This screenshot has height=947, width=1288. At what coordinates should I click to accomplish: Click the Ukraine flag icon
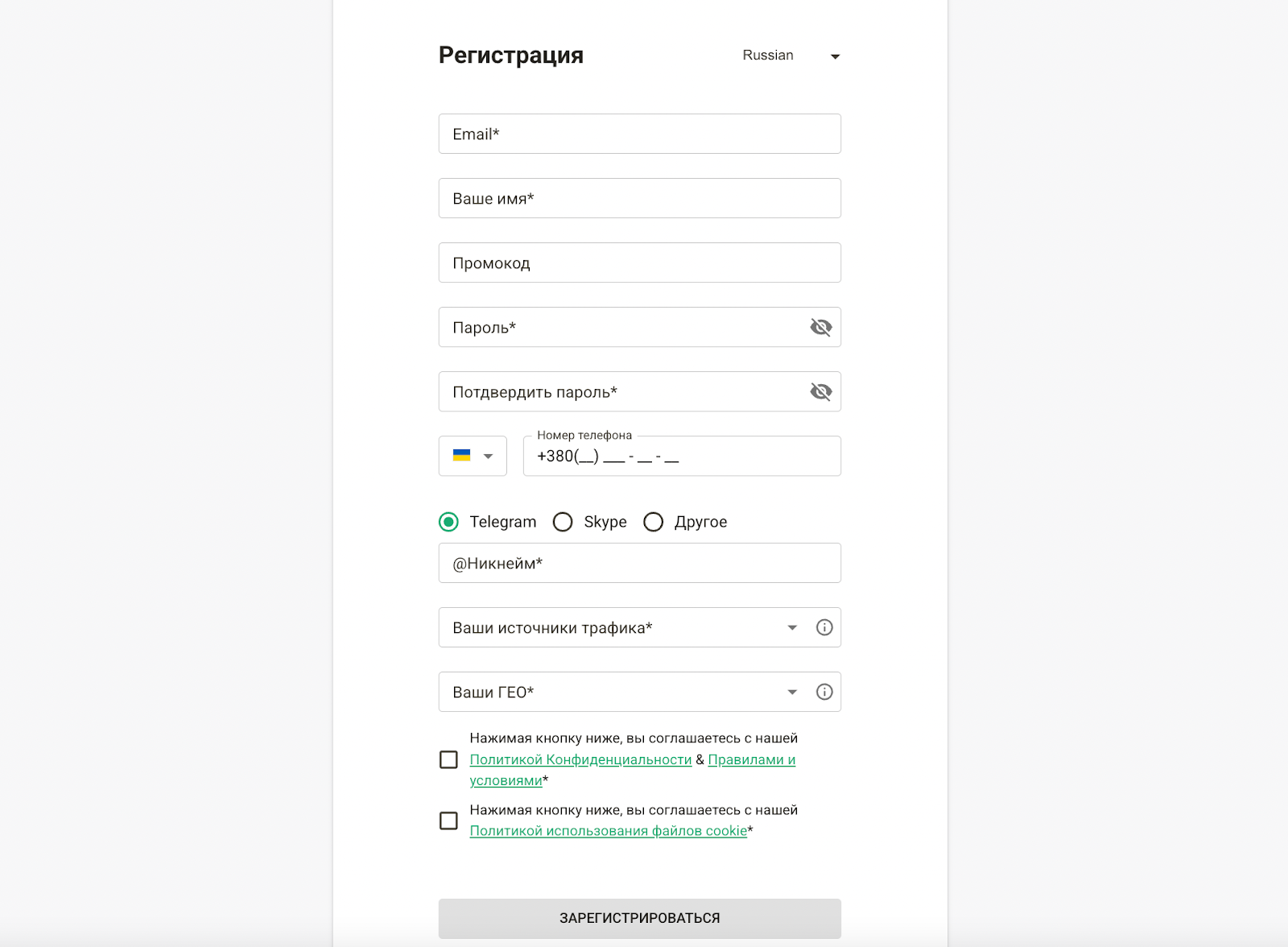460,456
